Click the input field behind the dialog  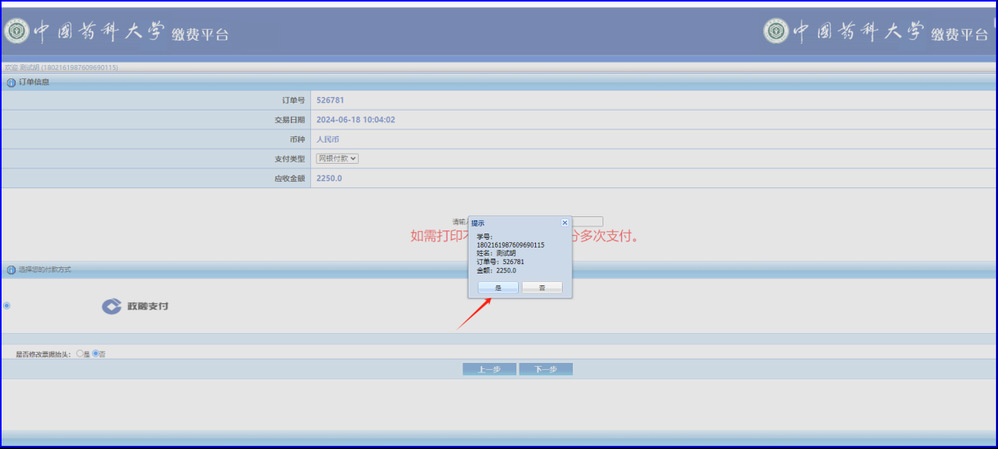coord(585,222)
